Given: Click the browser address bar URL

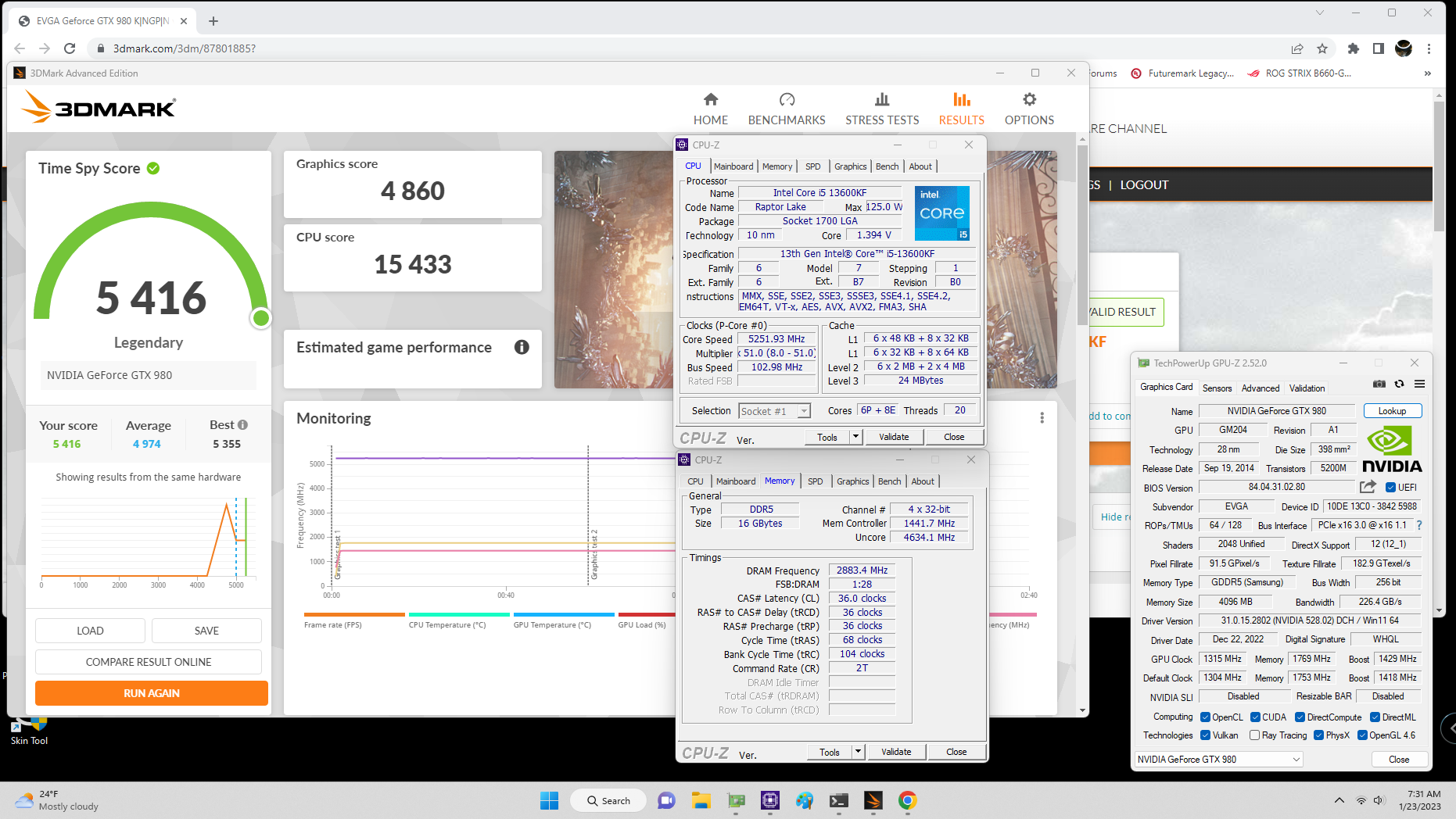Looking at the screenshot, I should coord(185,48).
